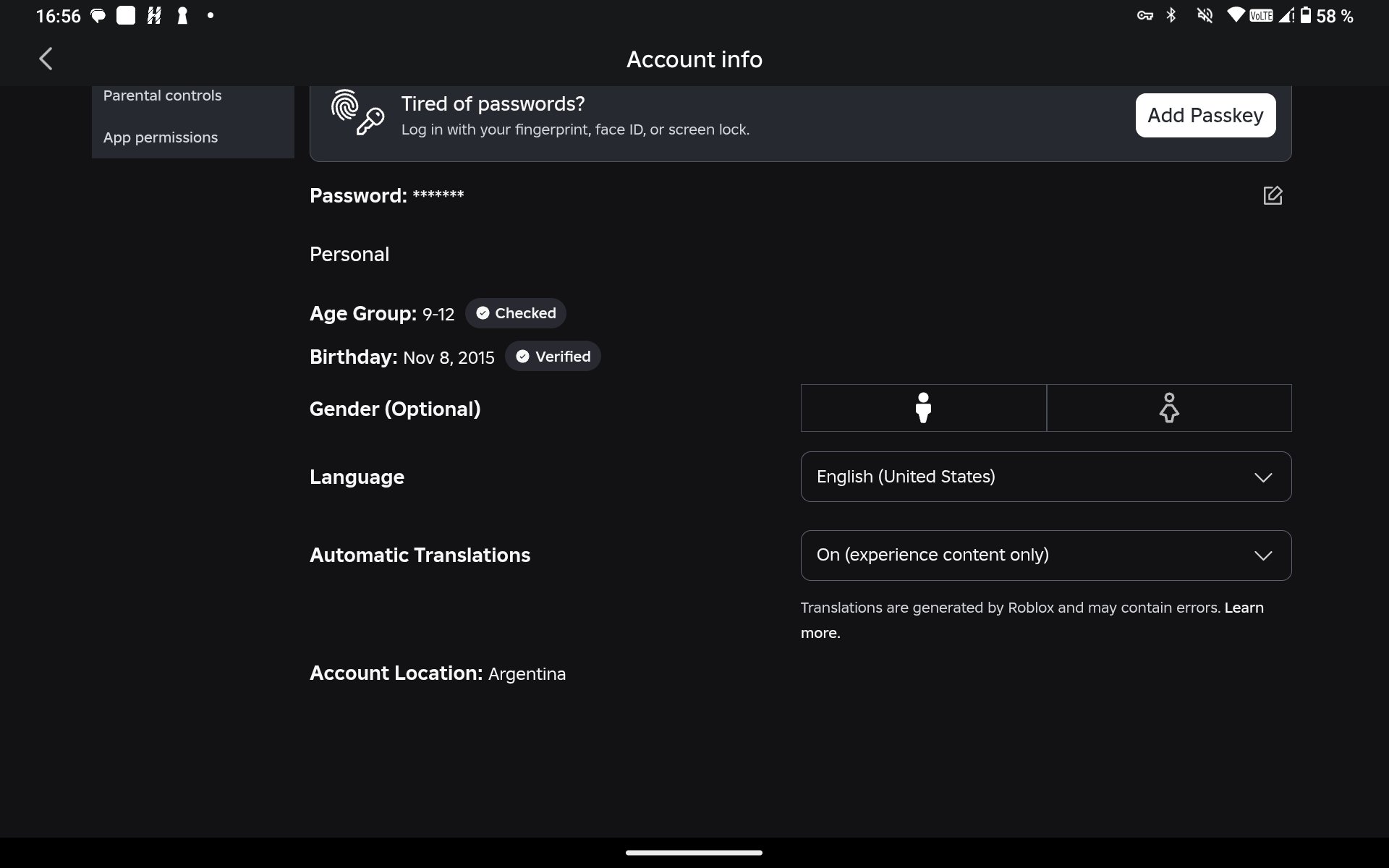Edit password with the pencil icon
Viewport: 1389px width, 868px height.
pyautogui.click(x=1273, y=195)
